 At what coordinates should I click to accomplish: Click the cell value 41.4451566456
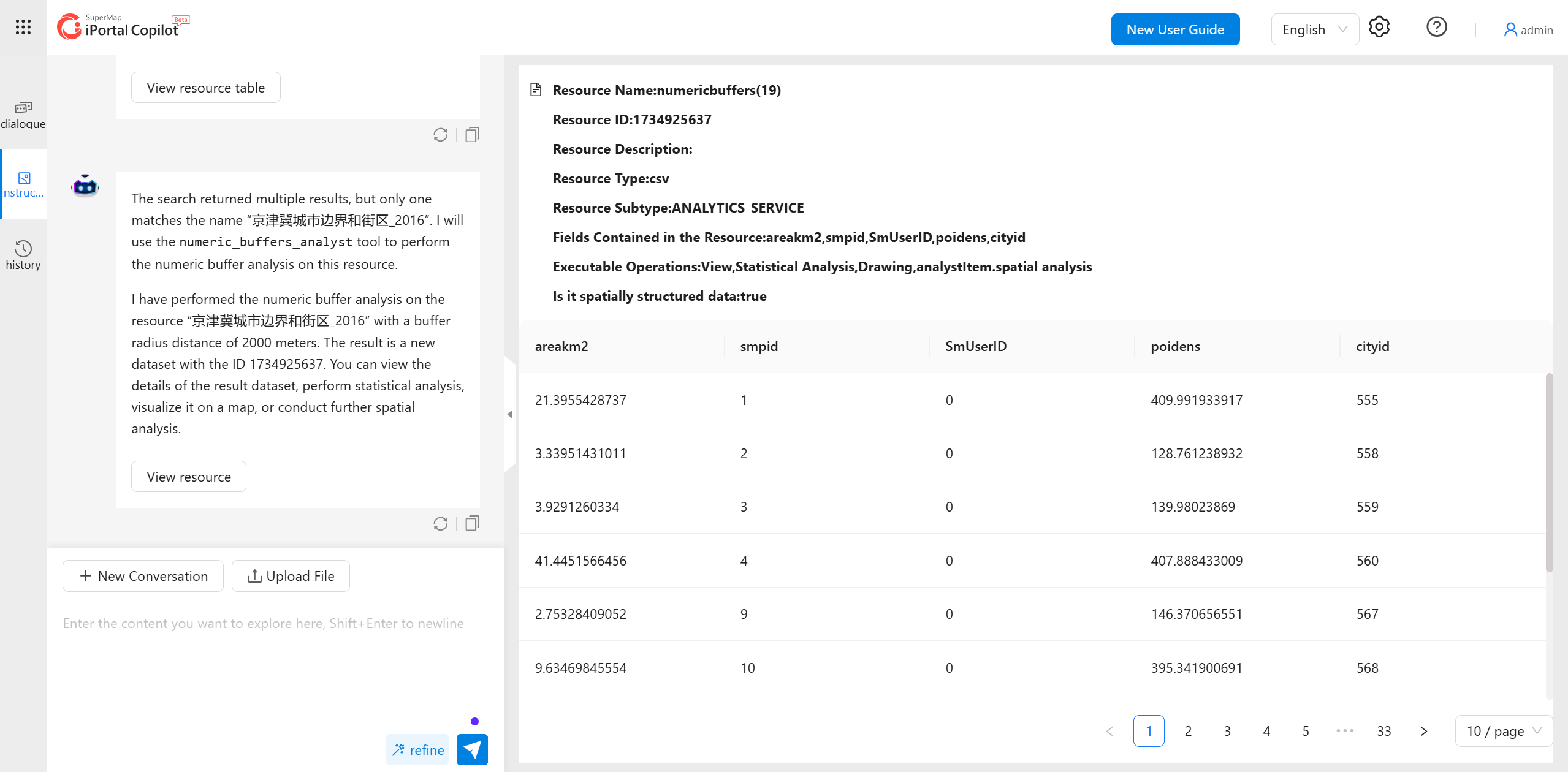click(580, 561)
